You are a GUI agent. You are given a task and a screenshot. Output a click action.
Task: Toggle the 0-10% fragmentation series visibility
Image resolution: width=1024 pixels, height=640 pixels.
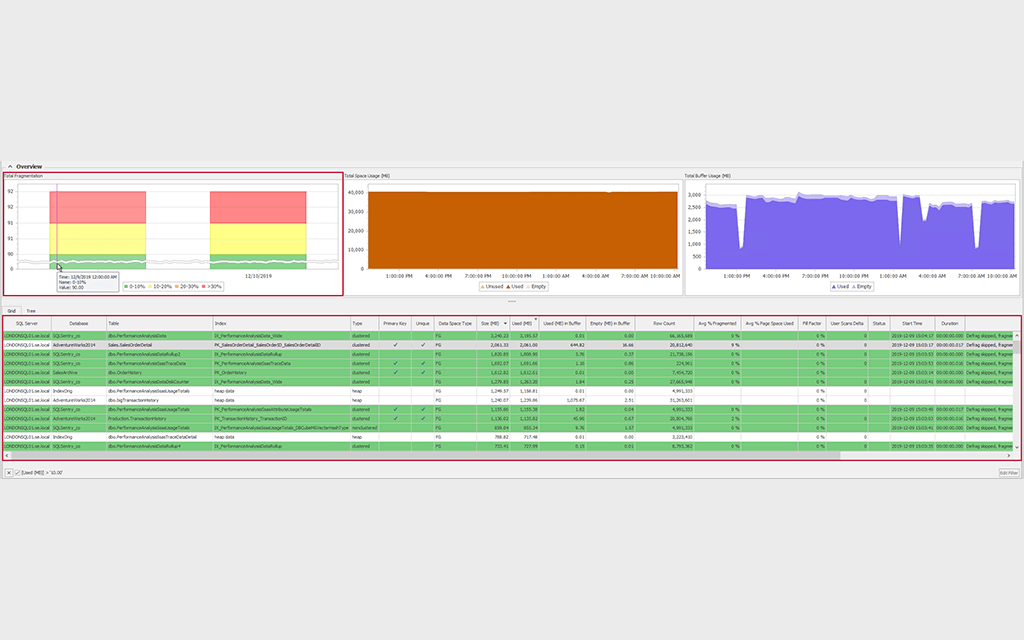[x=133, y=287]
